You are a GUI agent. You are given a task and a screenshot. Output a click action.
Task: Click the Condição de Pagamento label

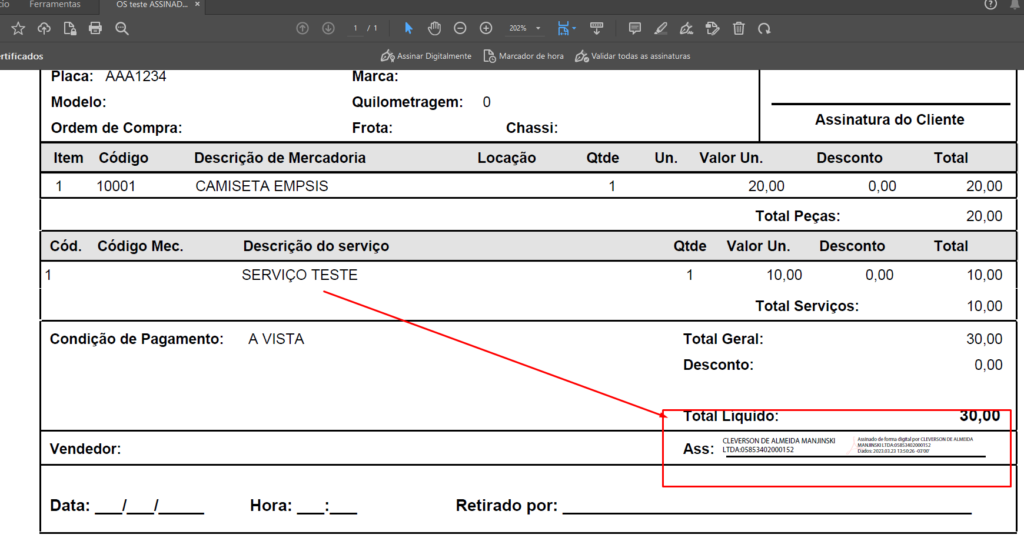pos(136,339)
